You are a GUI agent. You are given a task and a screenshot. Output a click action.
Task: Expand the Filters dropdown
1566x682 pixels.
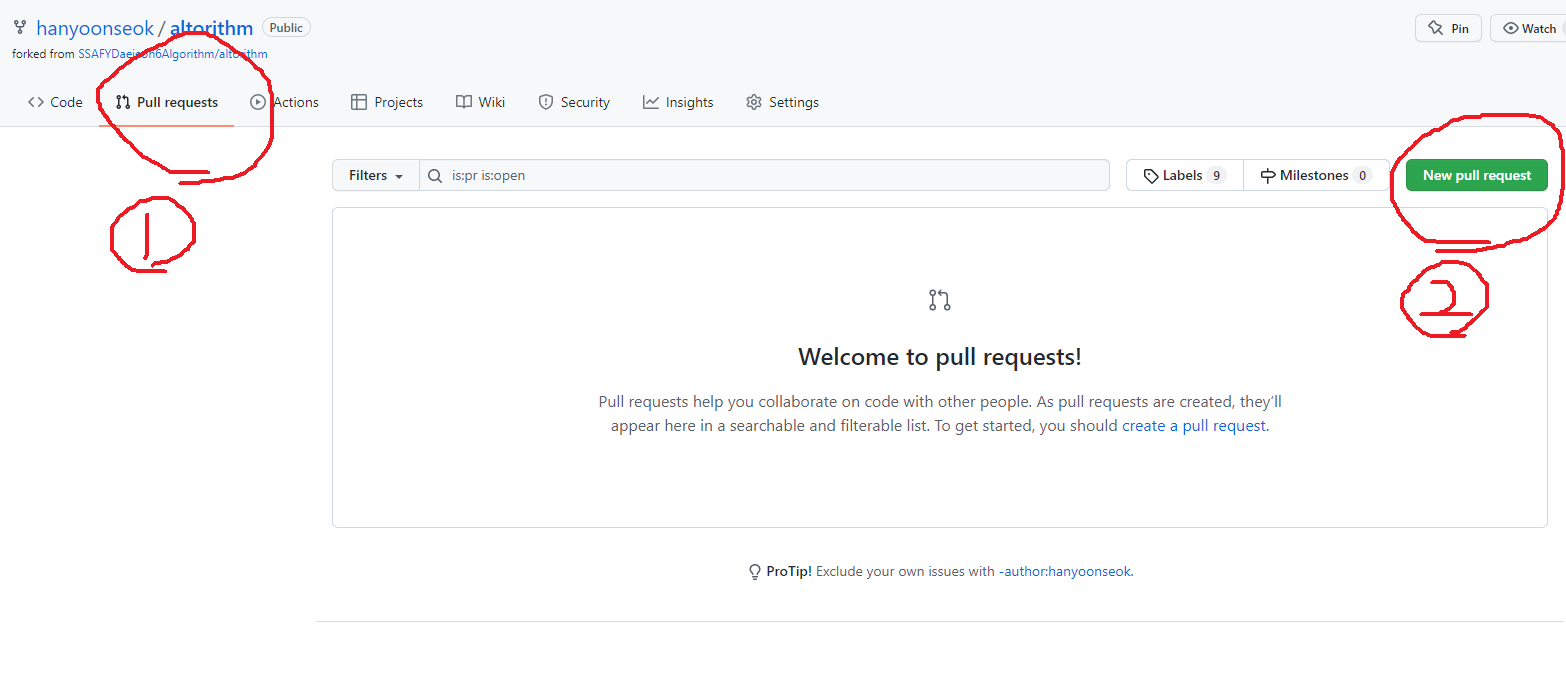click(x=376, y=175)
